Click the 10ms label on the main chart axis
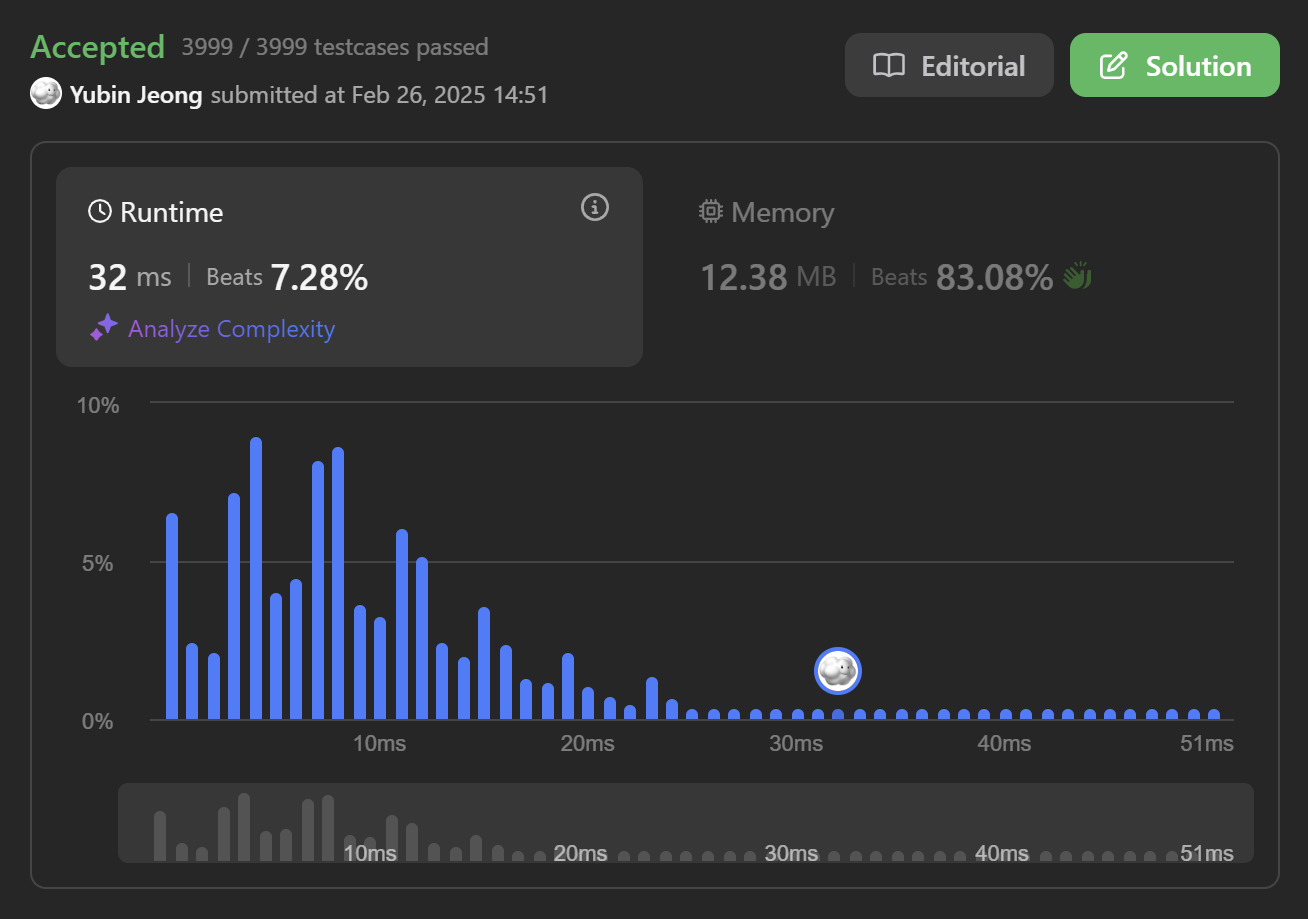Viewport: 1308px width, 919px height. 381,744
